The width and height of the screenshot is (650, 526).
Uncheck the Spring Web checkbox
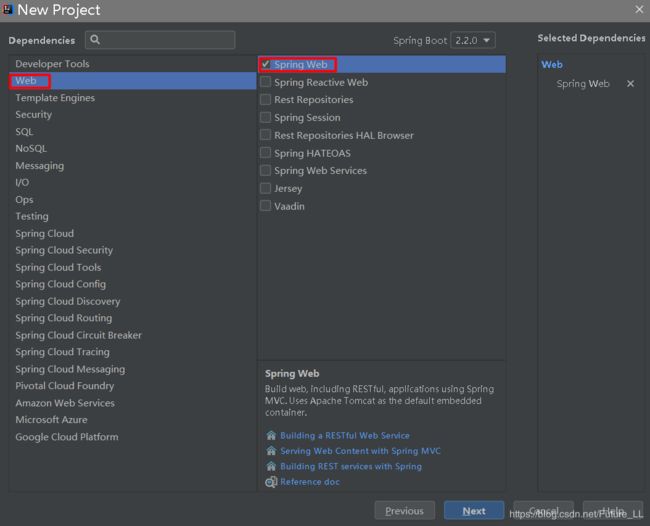pos(265,64)
